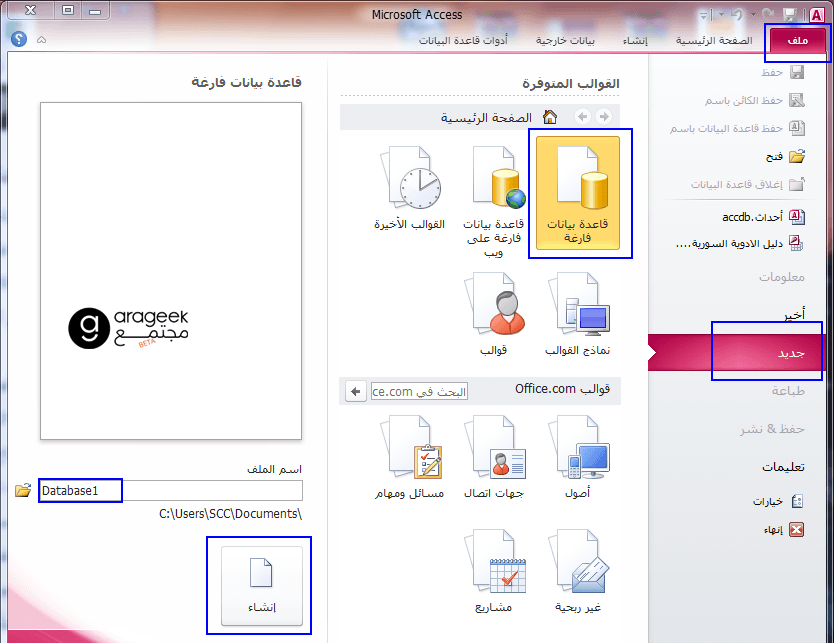Image resolution: width=835 pixels, height=643 pixels.
Task: Open Microsoft Access help question mark
Action: click(19, 39)
